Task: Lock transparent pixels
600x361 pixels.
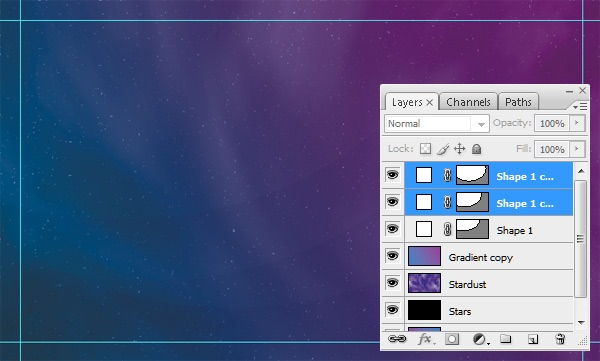Action: pyautogui.click(x=426, y=149)
